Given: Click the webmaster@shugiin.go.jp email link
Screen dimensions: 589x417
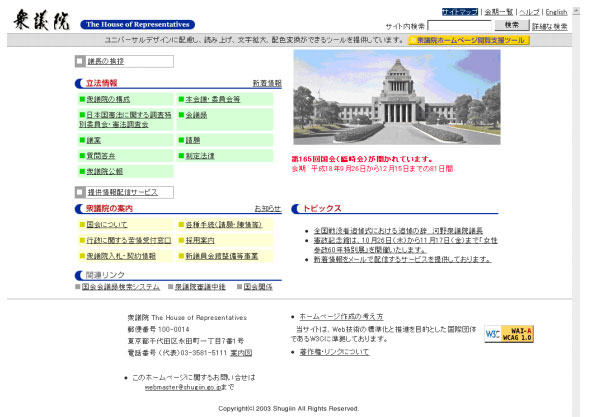Looking at the screenshot, I should pyautogui.click(x=183, y=387).
